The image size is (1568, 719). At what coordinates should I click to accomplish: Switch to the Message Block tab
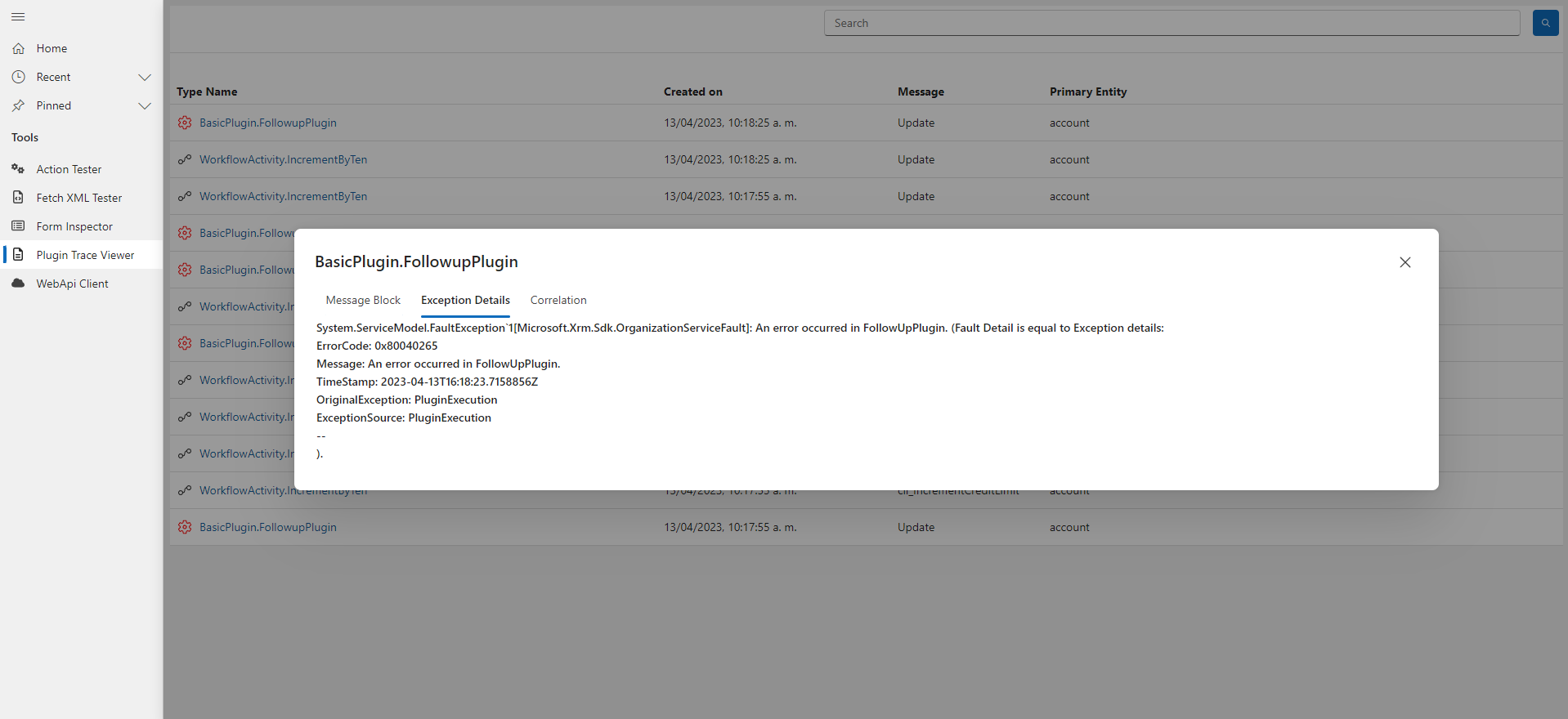363,300
